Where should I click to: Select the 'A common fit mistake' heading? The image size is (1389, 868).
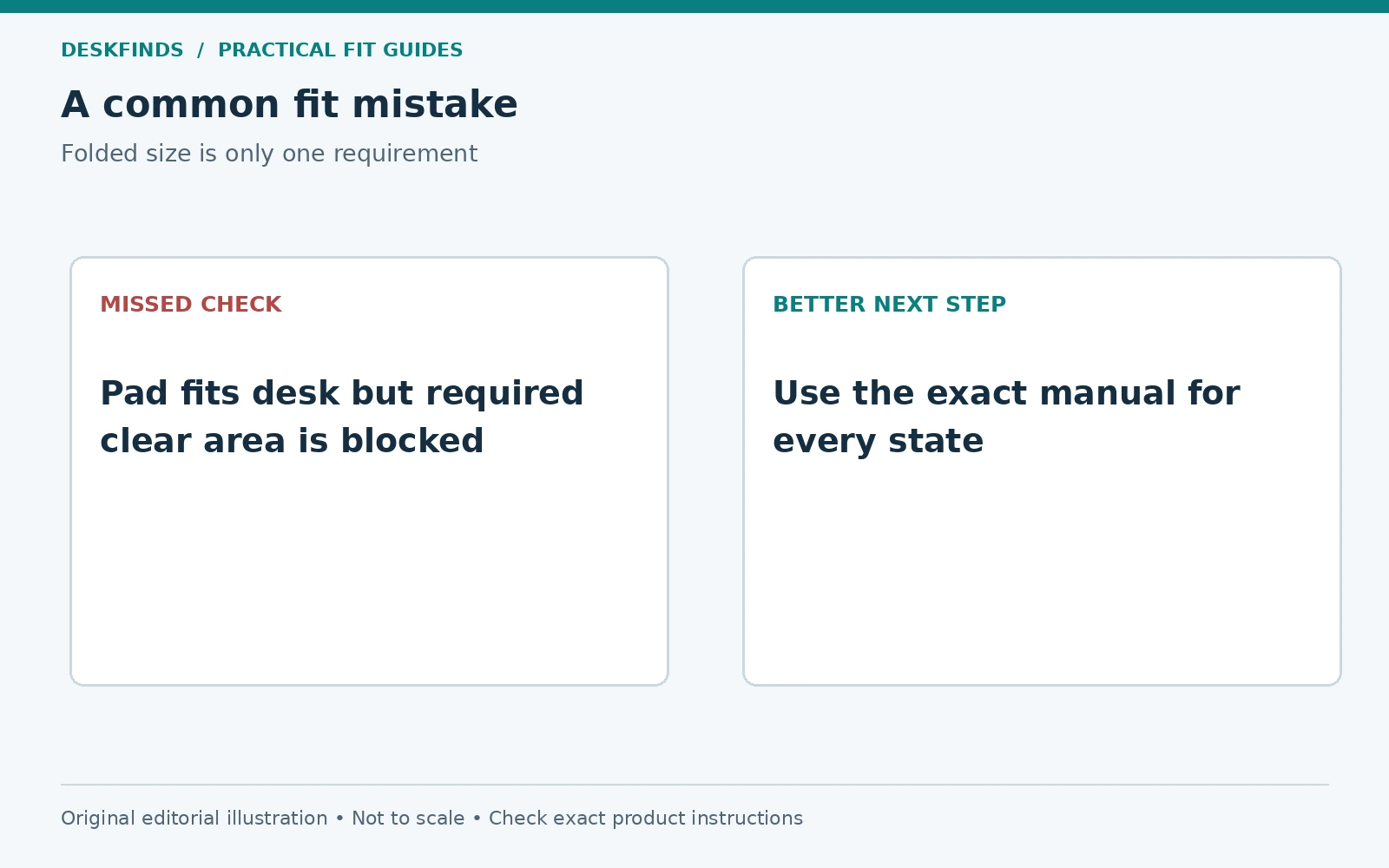click(x=289, y=104)
